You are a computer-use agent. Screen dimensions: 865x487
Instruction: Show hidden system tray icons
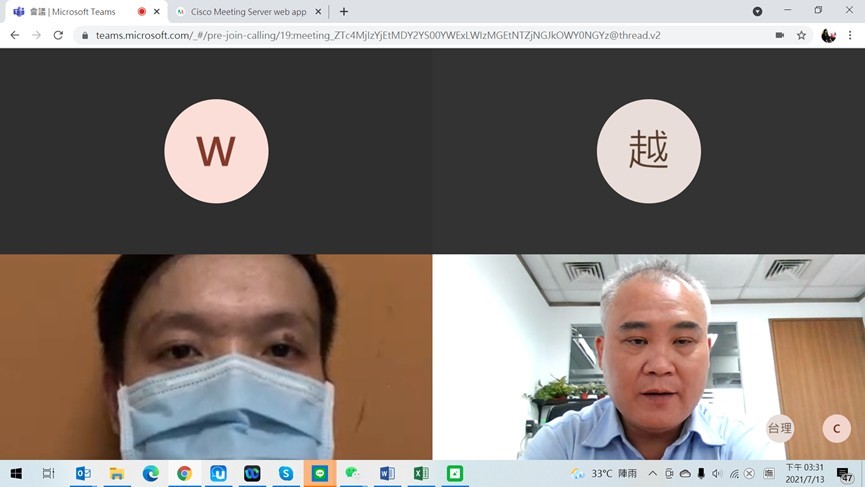(652, 473)
